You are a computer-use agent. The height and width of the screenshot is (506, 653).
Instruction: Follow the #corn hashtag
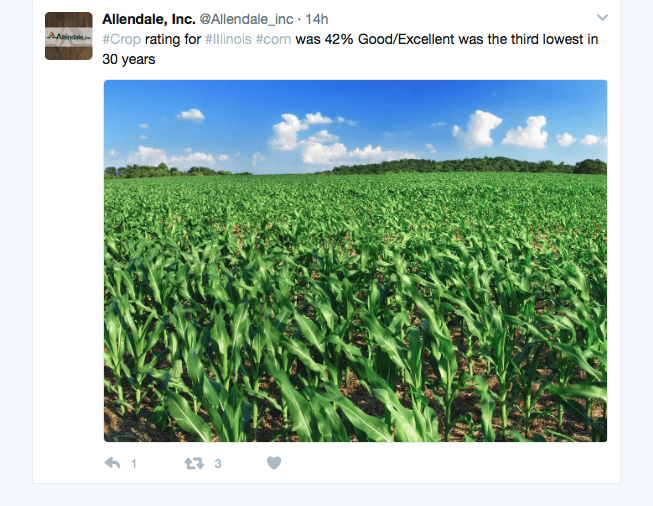coord(273,40)
